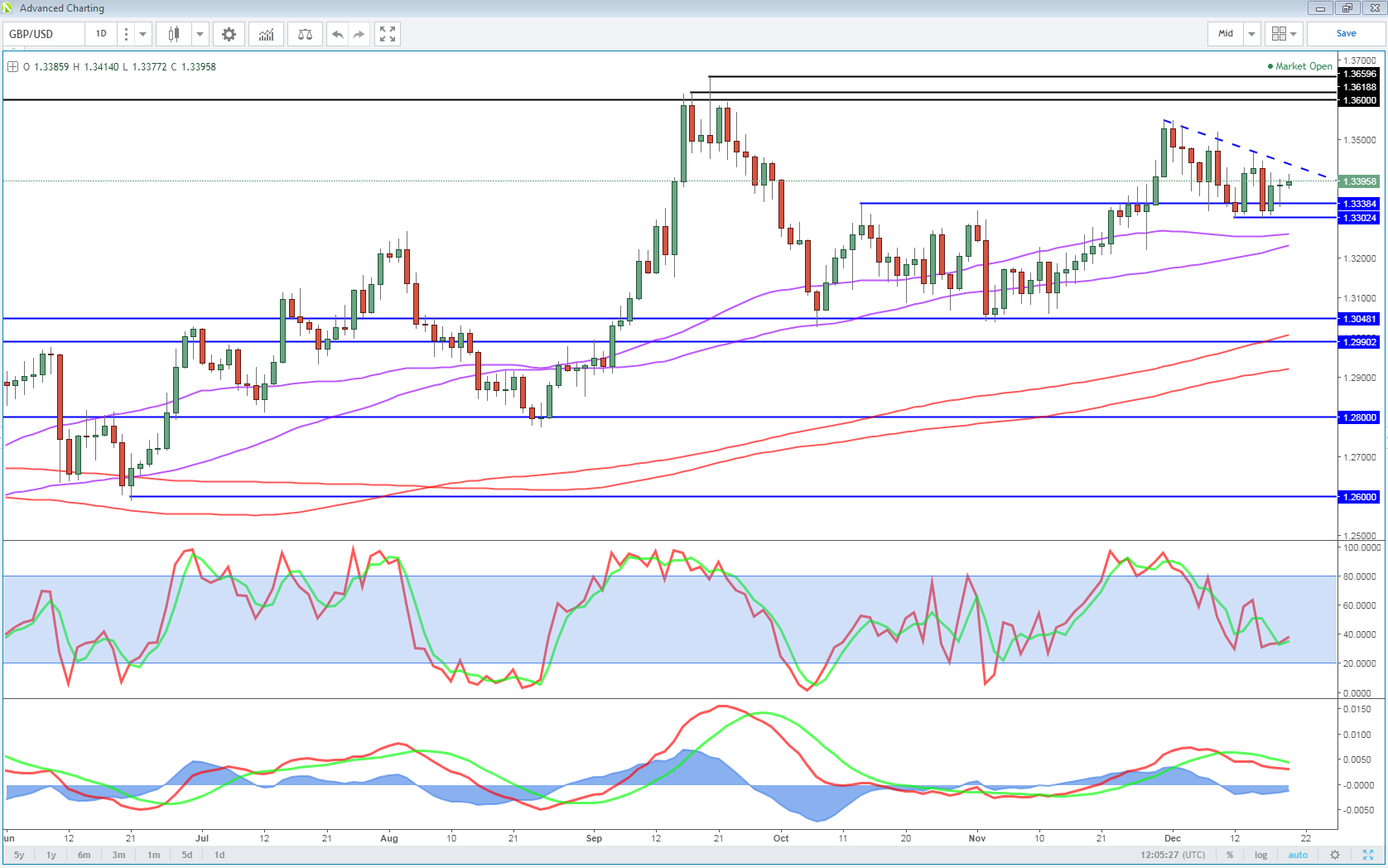Open the indicators menu icon
The image size is (1388, 868).
coord(266,34)
